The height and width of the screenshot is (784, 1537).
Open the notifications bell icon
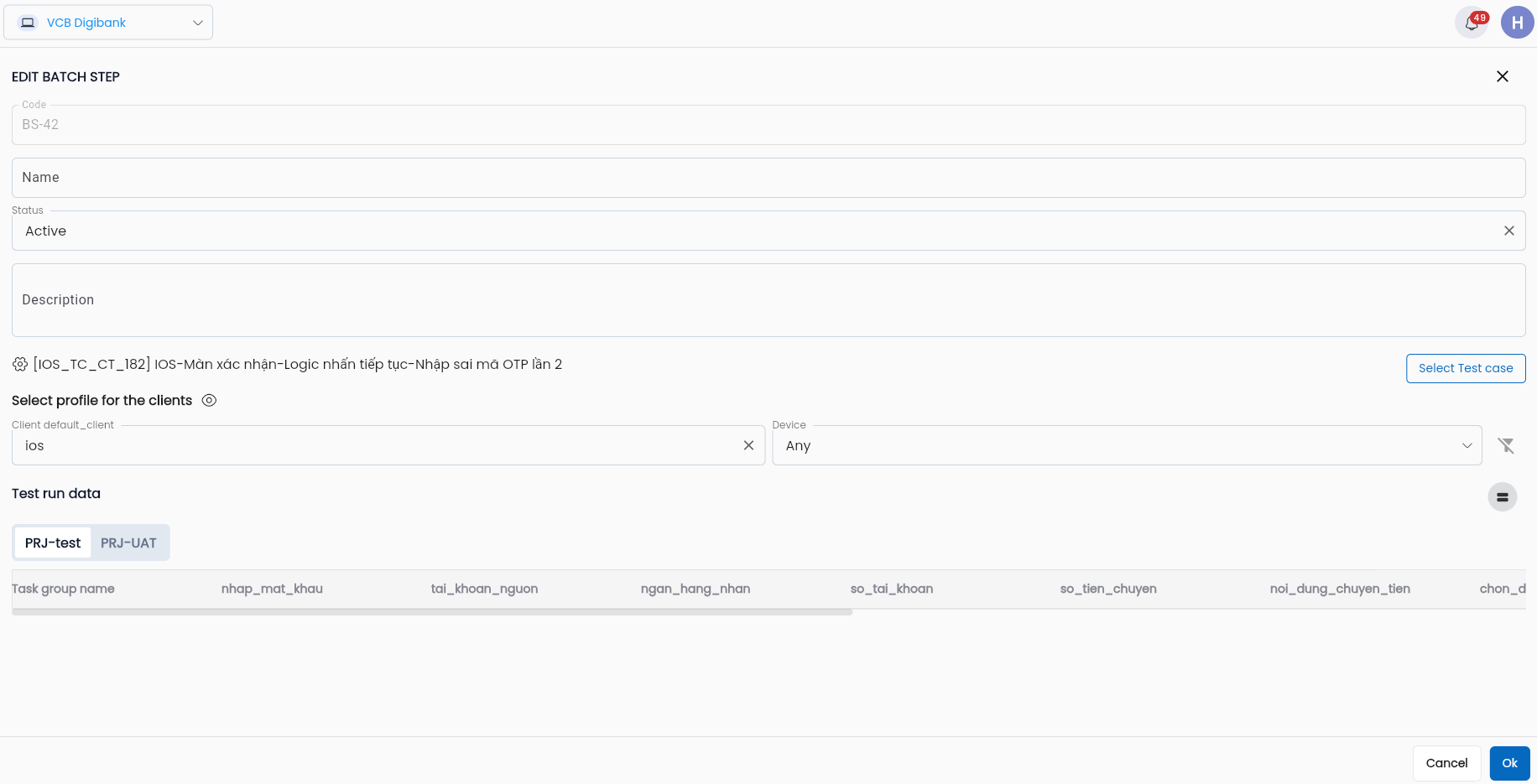pyautogui.click(x=1472, y=23)
